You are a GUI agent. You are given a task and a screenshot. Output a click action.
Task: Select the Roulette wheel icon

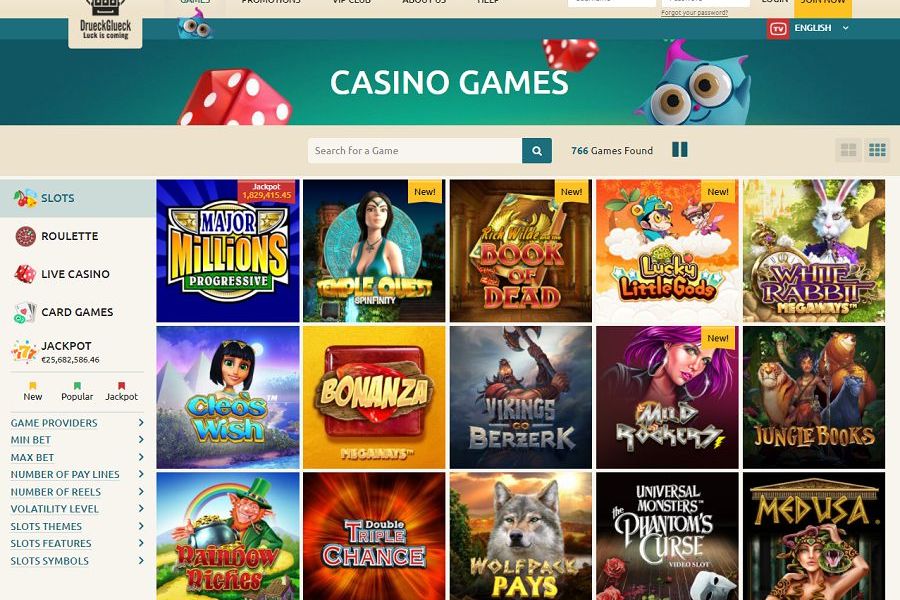click(25, 236)
